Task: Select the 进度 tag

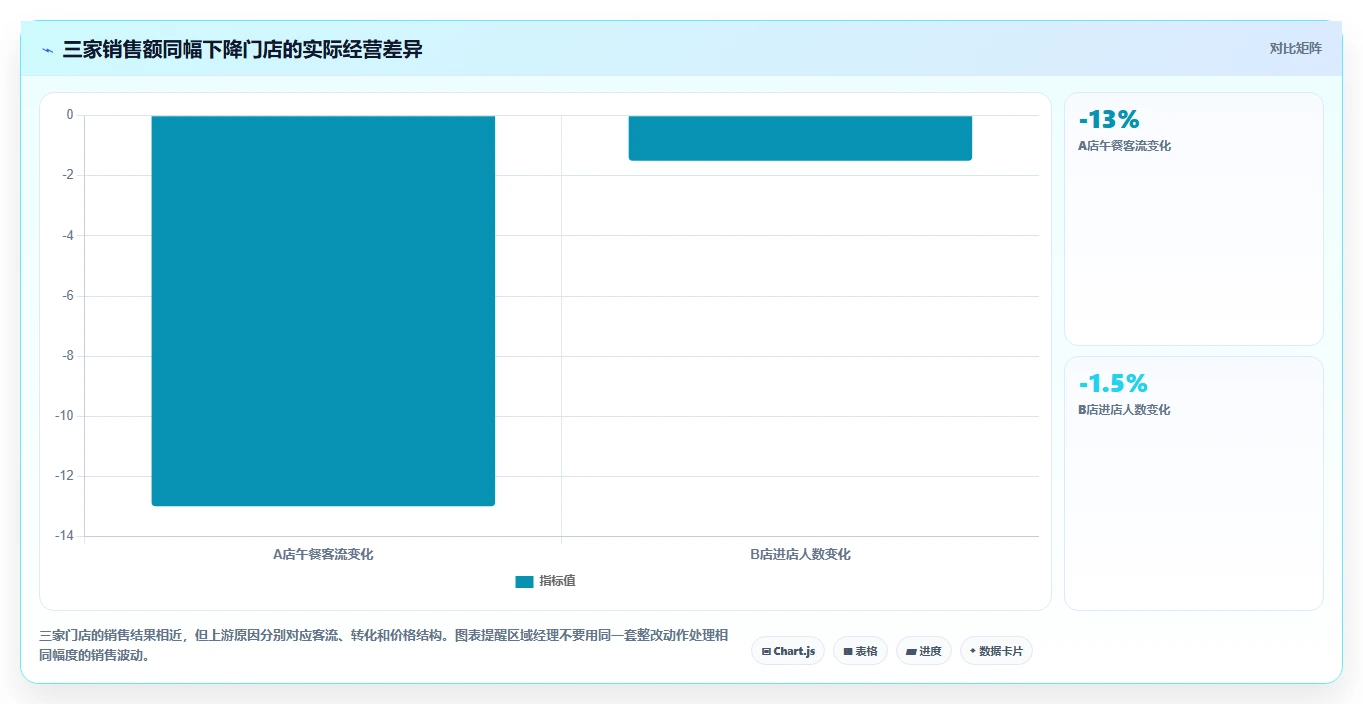Action: click(923, 651)
